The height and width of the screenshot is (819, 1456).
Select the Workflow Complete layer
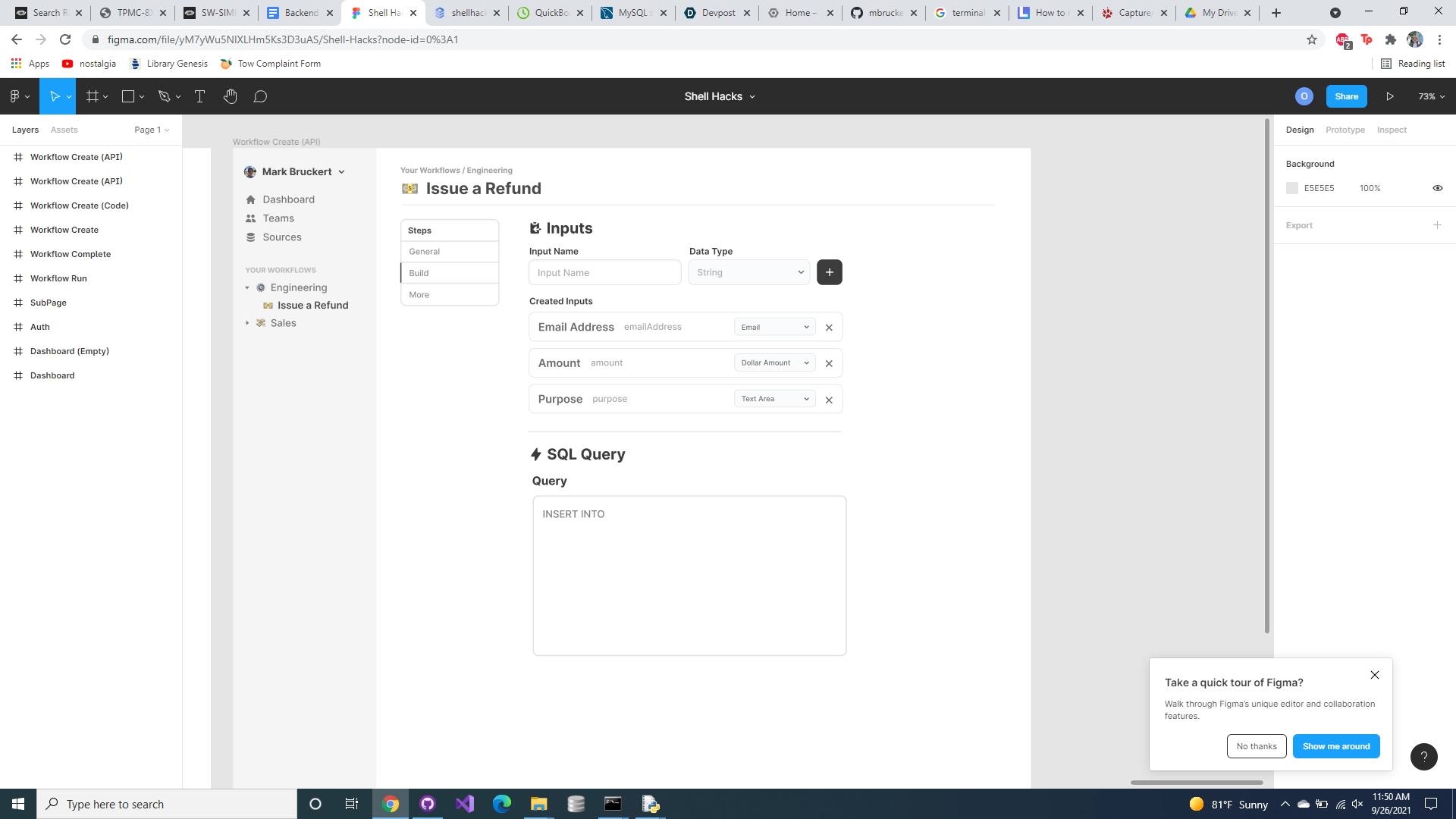pyautogui.click(x=71, y=254)
